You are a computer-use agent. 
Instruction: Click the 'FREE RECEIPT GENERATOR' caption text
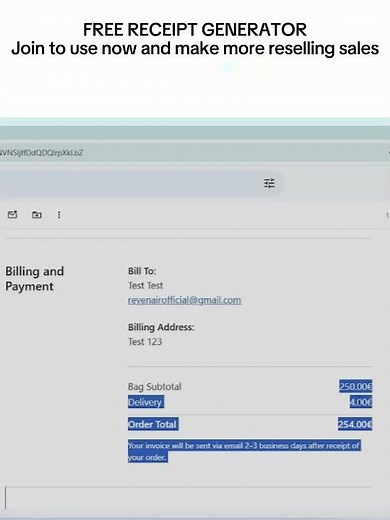coord(195,30)
